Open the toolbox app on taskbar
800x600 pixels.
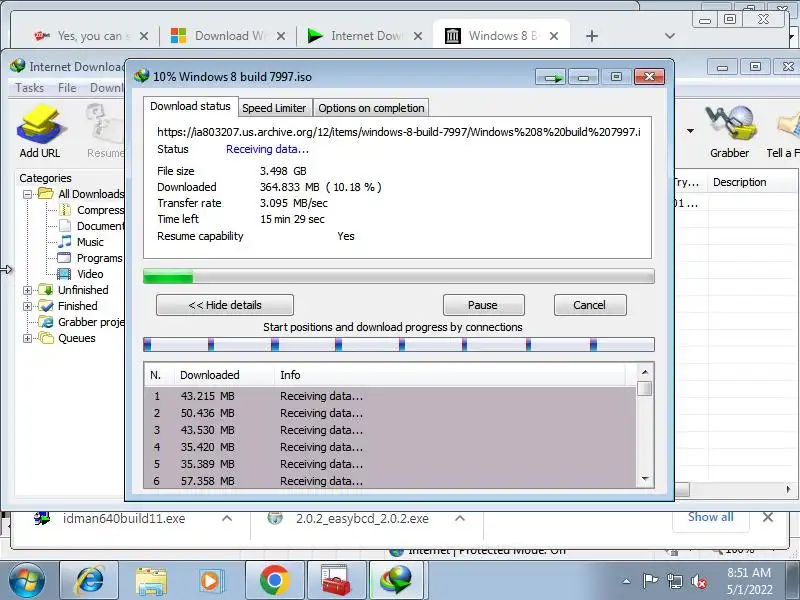336,580
